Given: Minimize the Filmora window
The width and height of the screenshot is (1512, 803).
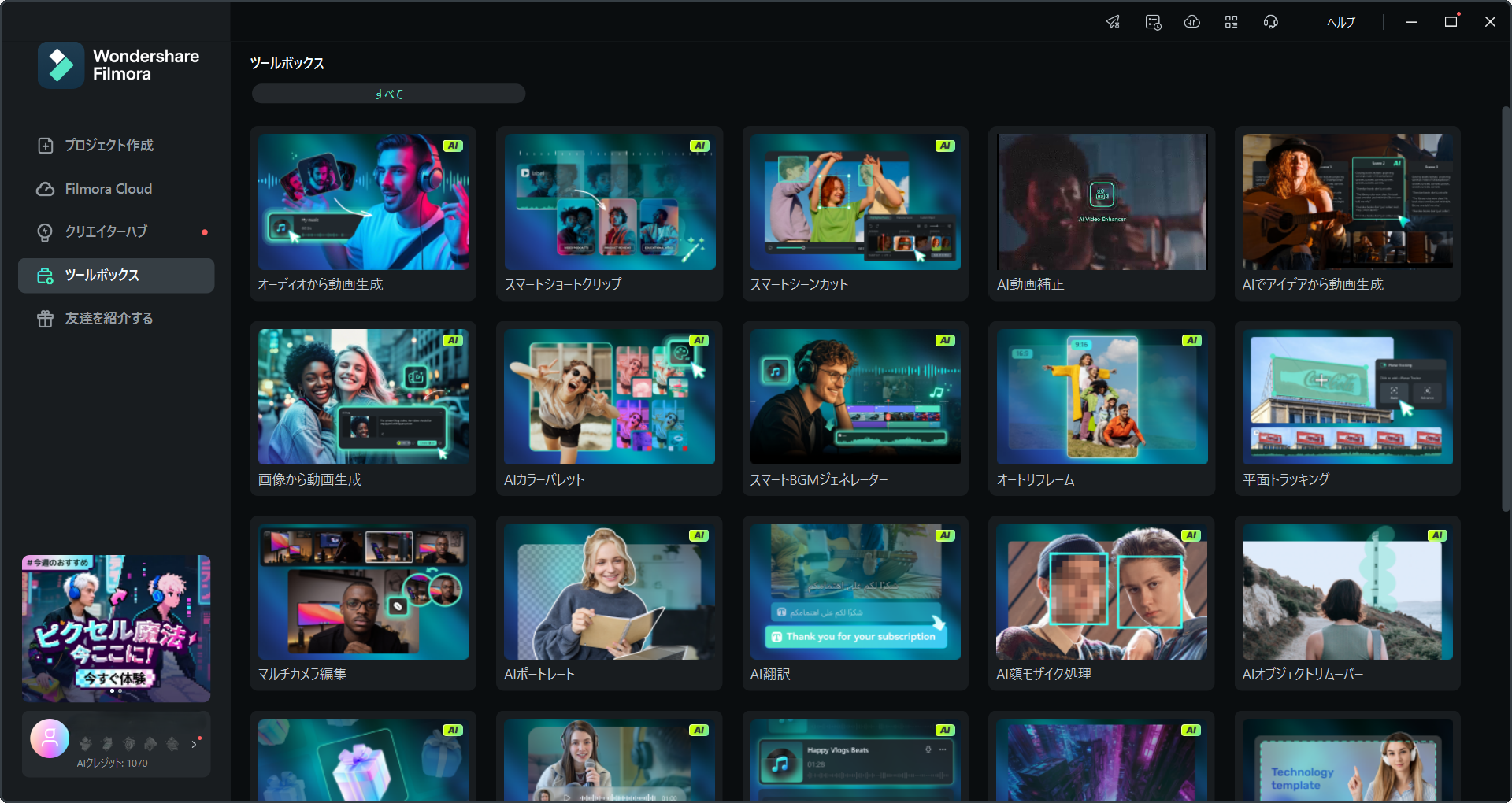Looking at the screenshot, I should click(1412, 22).
